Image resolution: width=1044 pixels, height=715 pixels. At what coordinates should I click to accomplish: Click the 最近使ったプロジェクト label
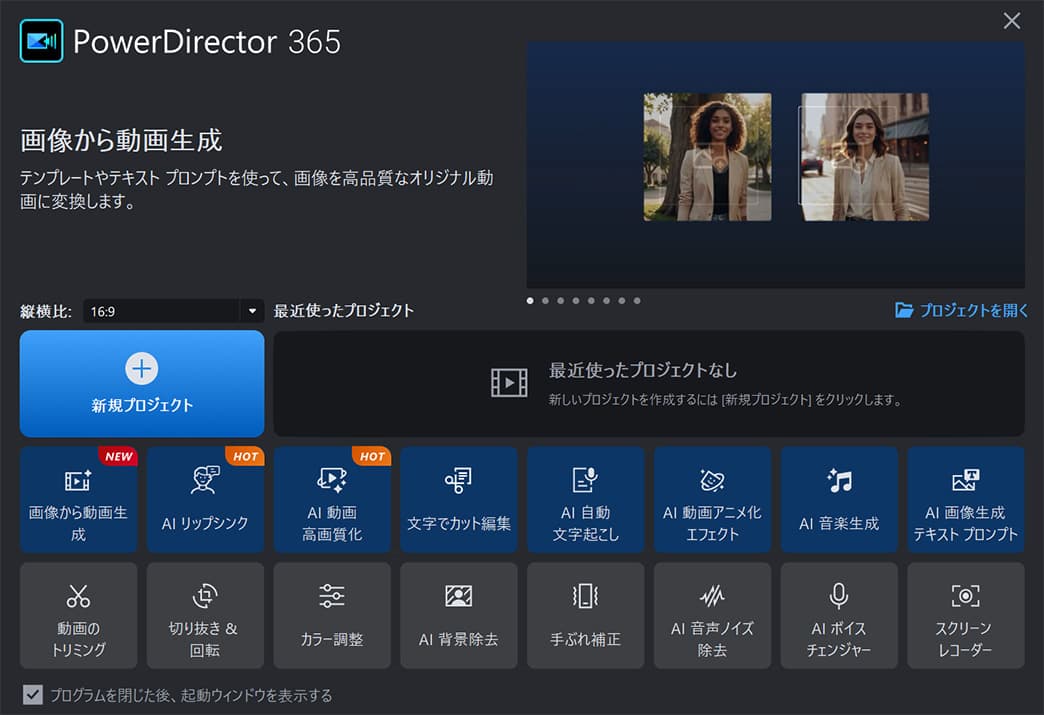344,311
